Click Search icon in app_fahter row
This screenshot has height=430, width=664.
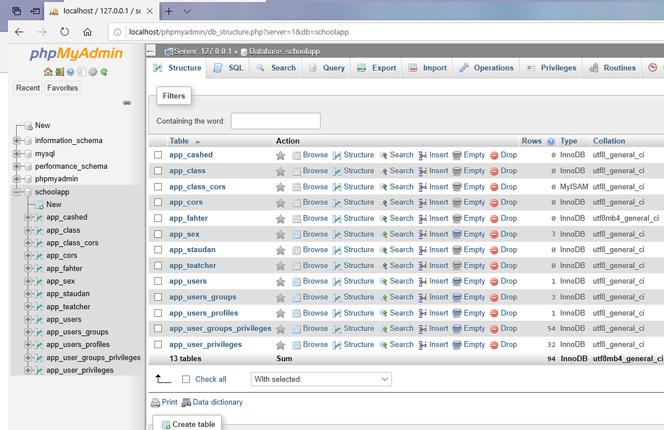click(x=383, y=219)
